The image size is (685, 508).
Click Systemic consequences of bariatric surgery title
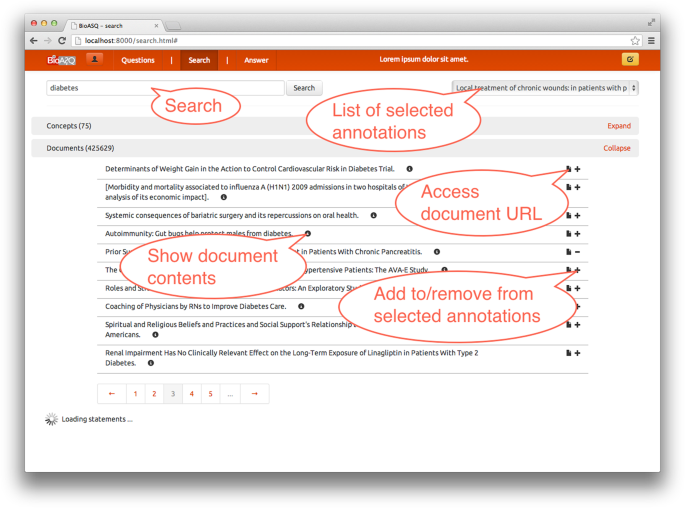(232, 215)
